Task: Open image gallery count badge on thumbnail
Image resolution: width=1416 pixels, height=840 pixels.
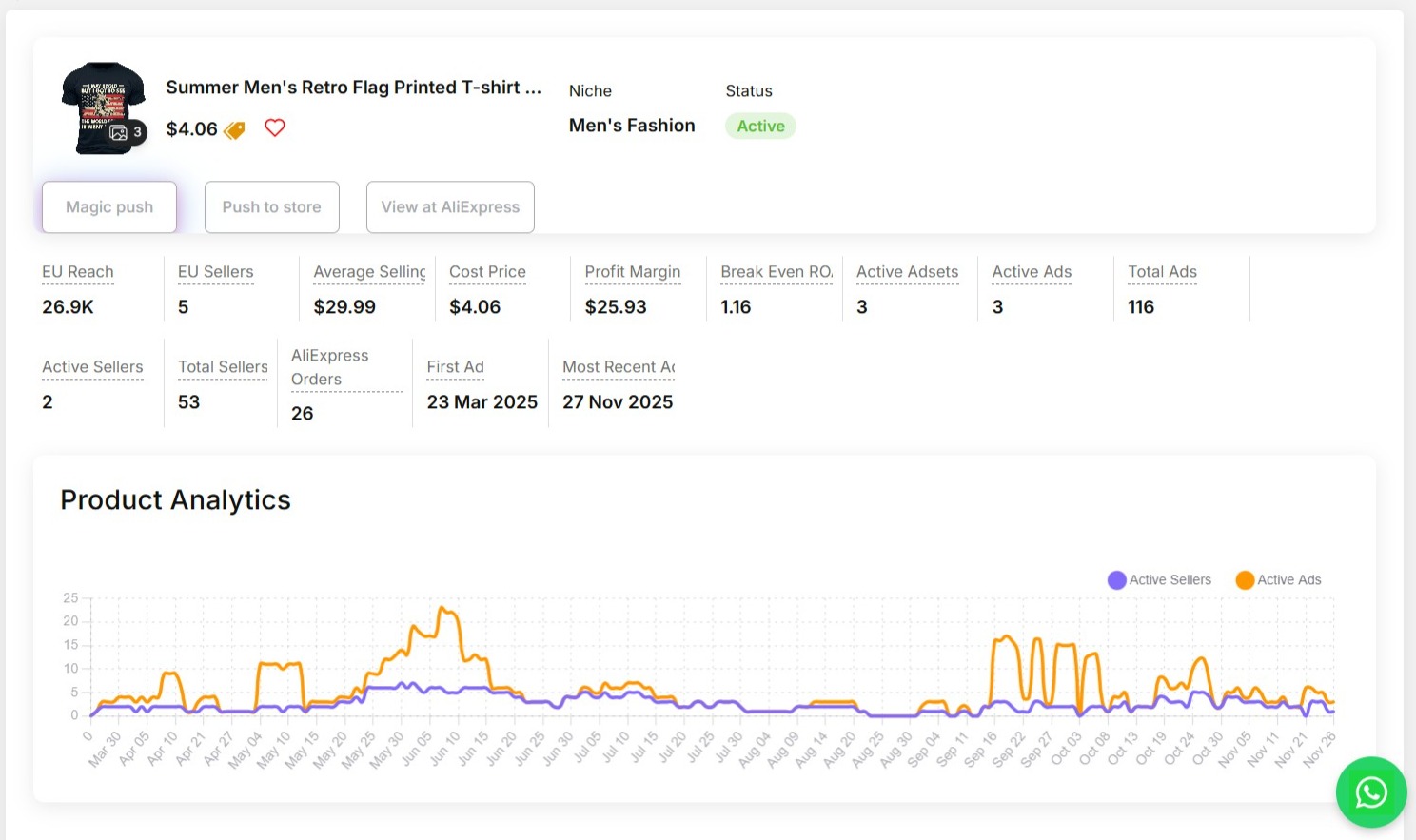Action: pos(127,132)
